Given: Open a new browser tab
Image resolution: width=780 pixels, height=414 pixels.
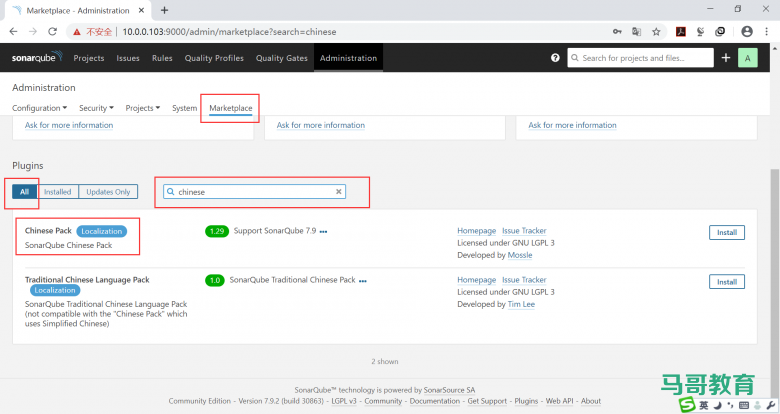Looking at the screenshot, I should tap(165, 10).
